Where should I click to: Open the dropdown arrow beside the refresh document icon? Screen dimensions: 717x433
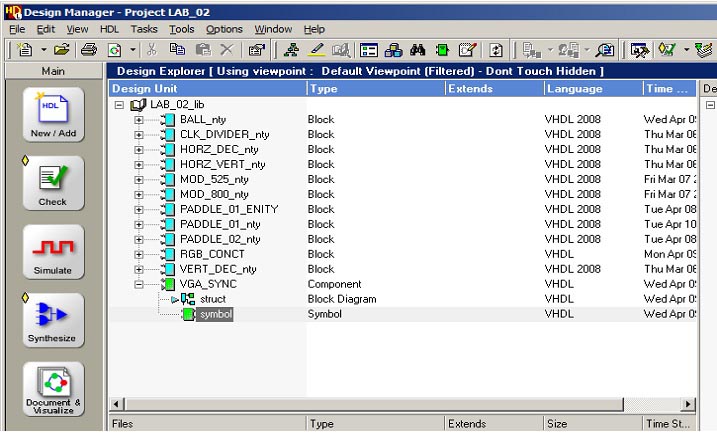133,49
